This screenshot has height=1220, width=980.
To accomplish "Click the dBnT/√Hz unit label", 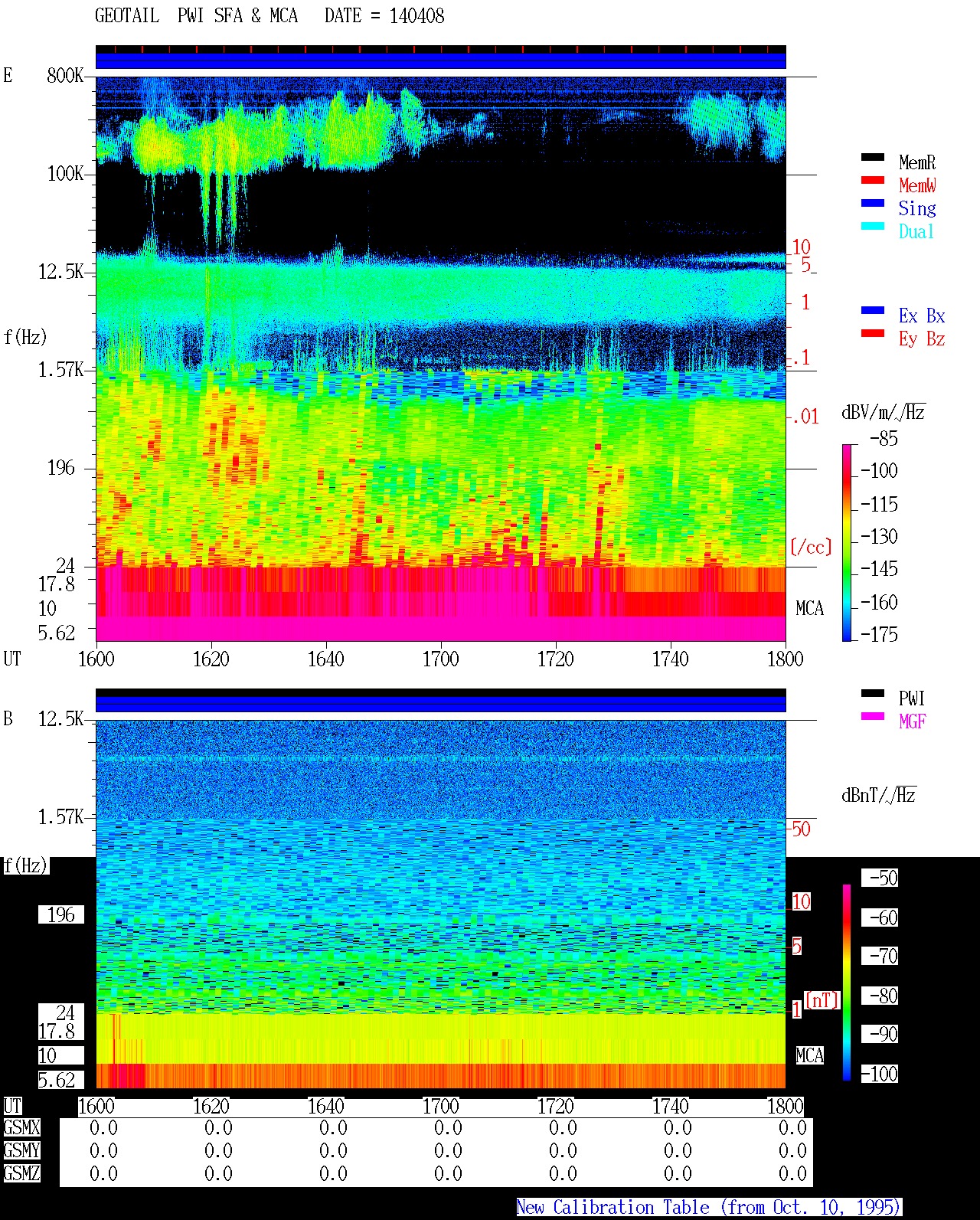I will (x=879, y=795).
